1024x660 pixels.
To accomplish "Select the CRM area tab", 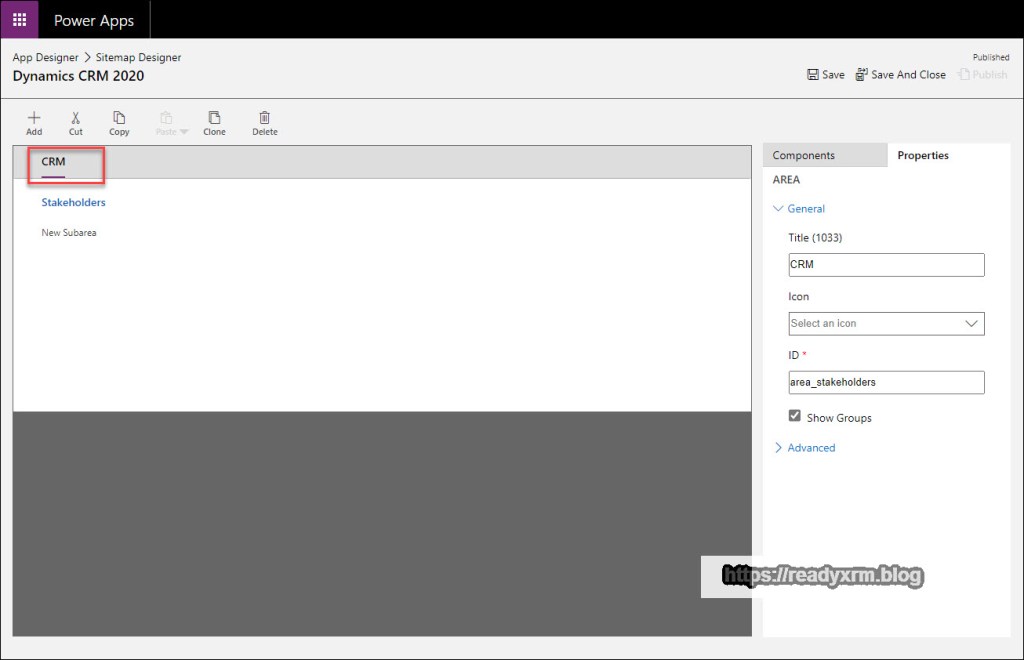I will tap(53, 162).
